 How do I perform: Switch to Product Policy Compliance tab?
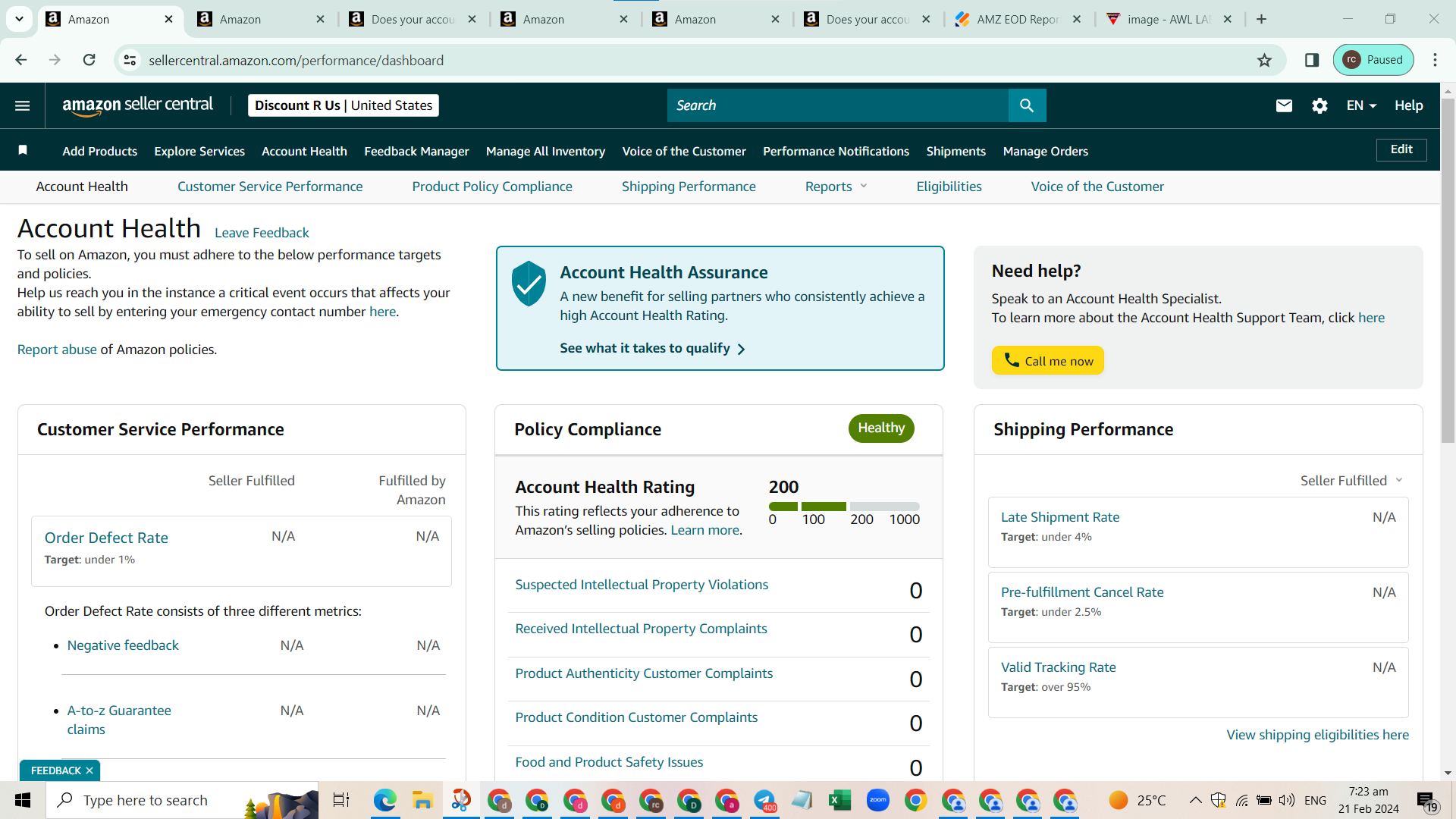point(492,187)
